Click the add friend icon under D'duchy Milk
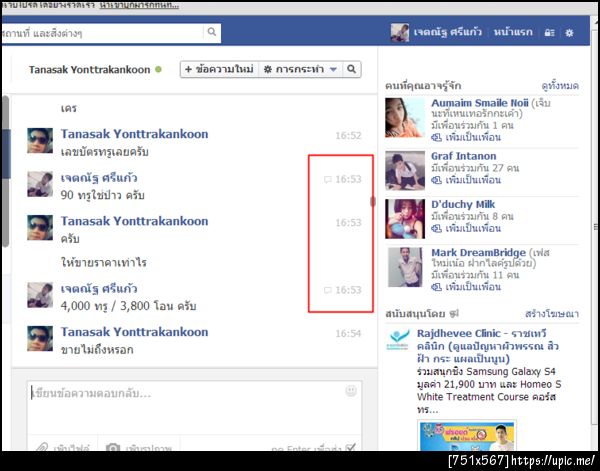Screen dimensions: 600x471 pyautogui.click(x=437, y=228)
